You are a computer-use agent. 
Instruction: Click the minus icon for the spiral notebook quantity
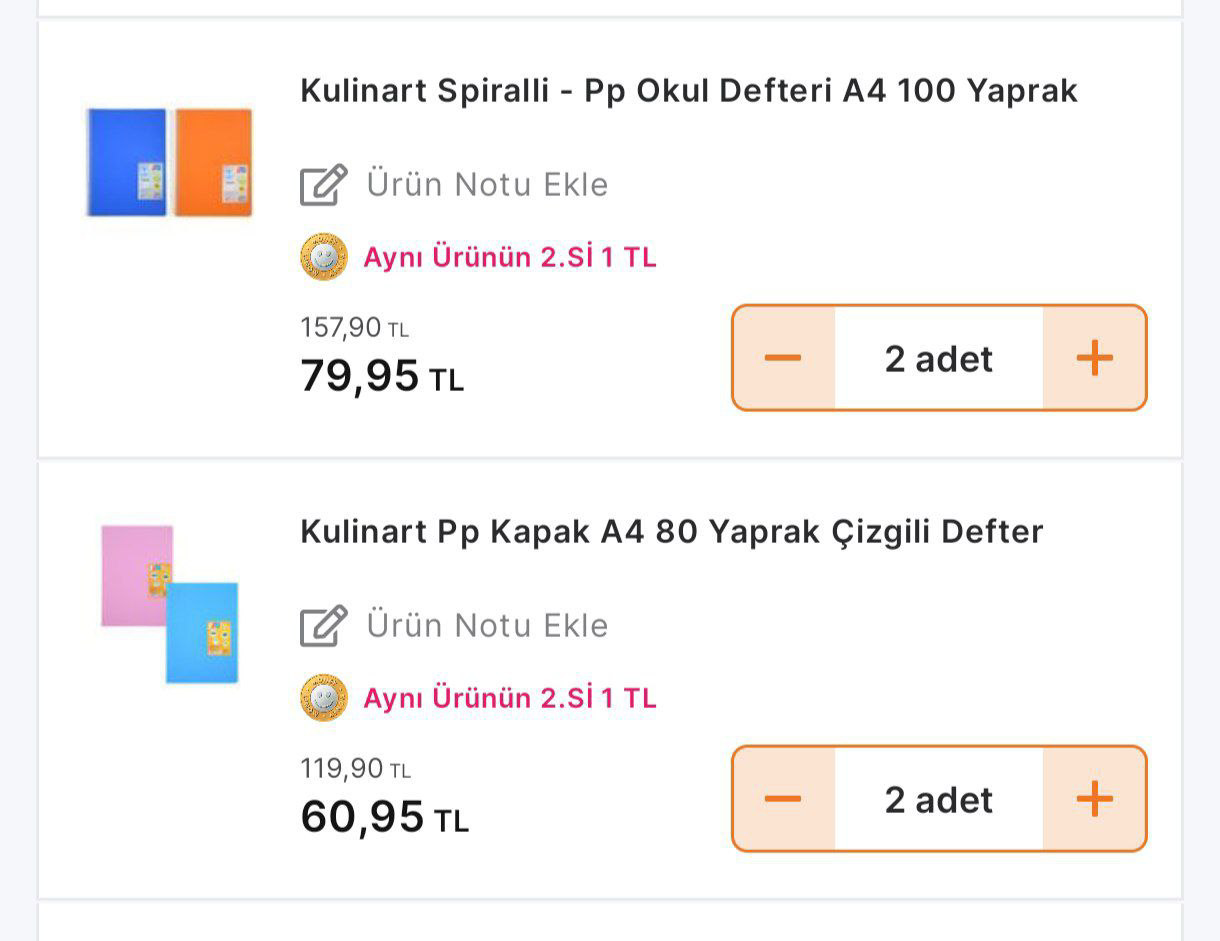[x=784, y=357]
